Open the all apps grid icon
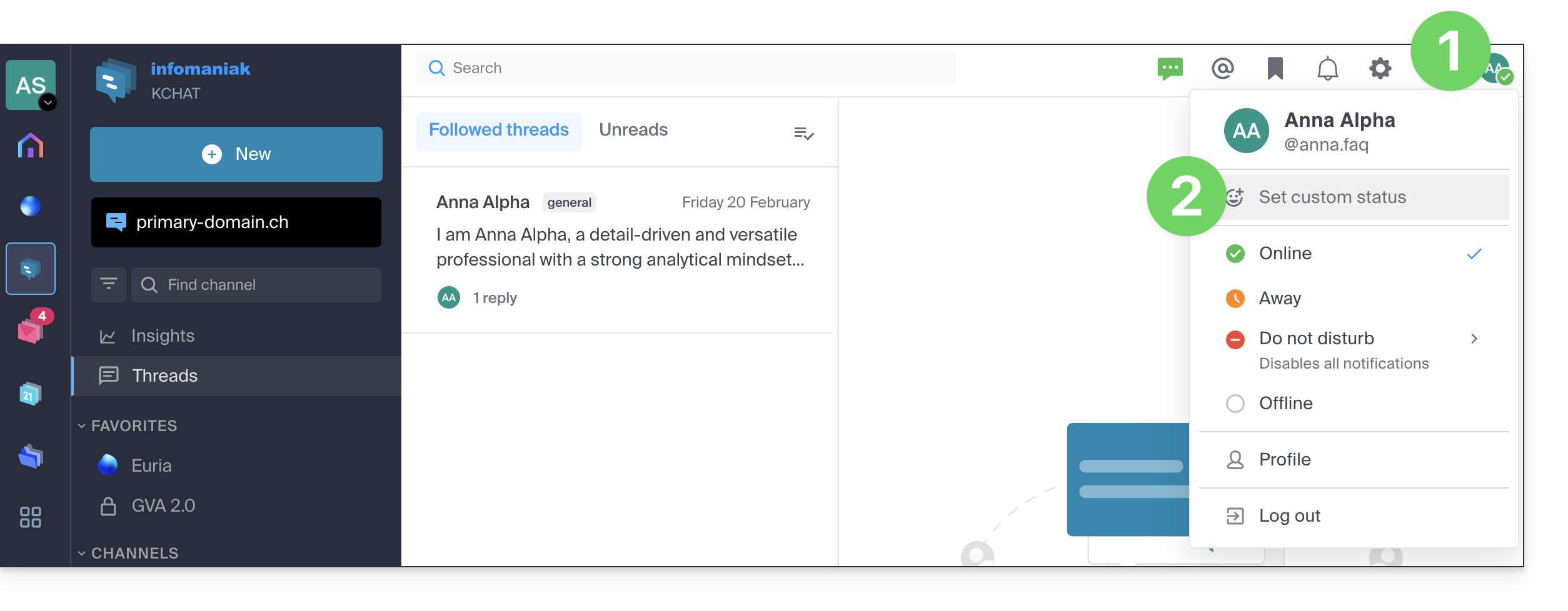Screen dimensions: 1568x611 click(x=31, y=517)
